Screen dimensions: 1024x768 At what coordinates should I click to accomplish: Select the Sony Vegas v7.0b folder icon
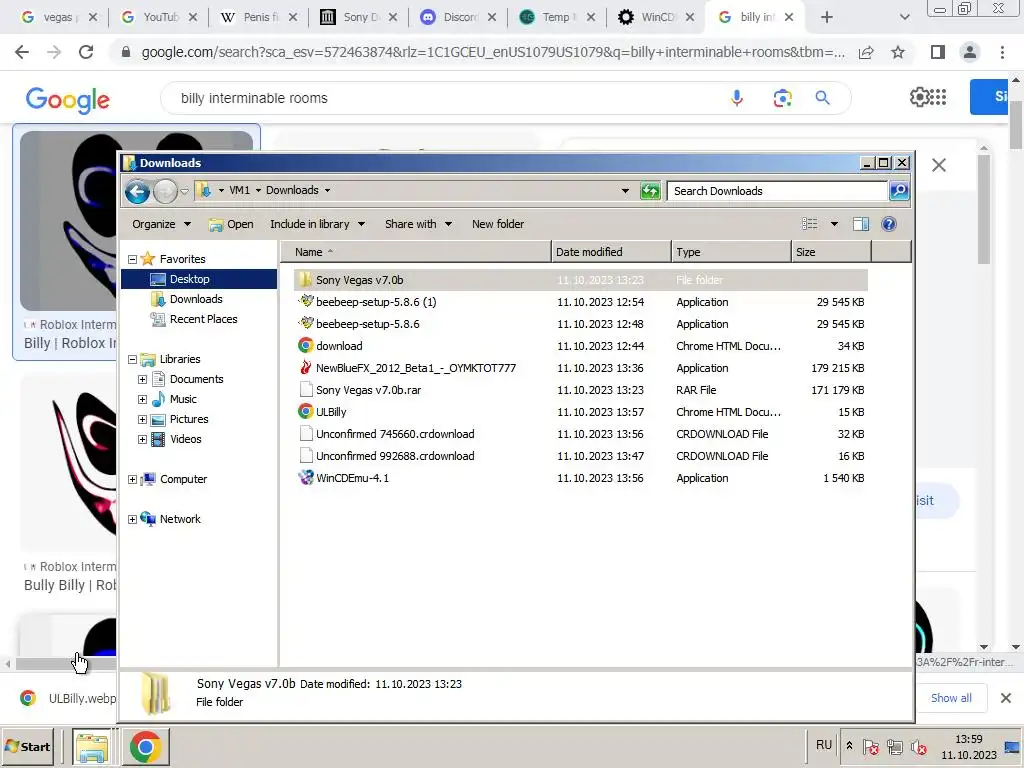(x=304, y=280)
